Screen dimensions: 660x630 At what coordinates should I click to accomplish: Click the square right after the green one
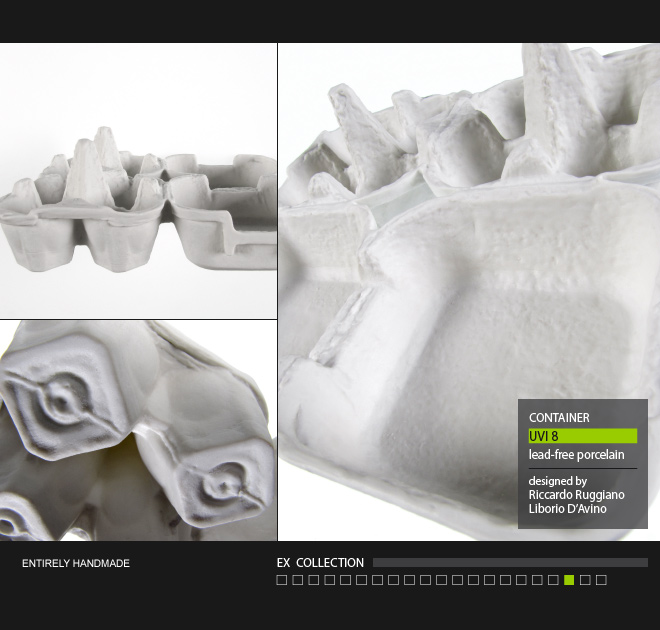(585, 580)
